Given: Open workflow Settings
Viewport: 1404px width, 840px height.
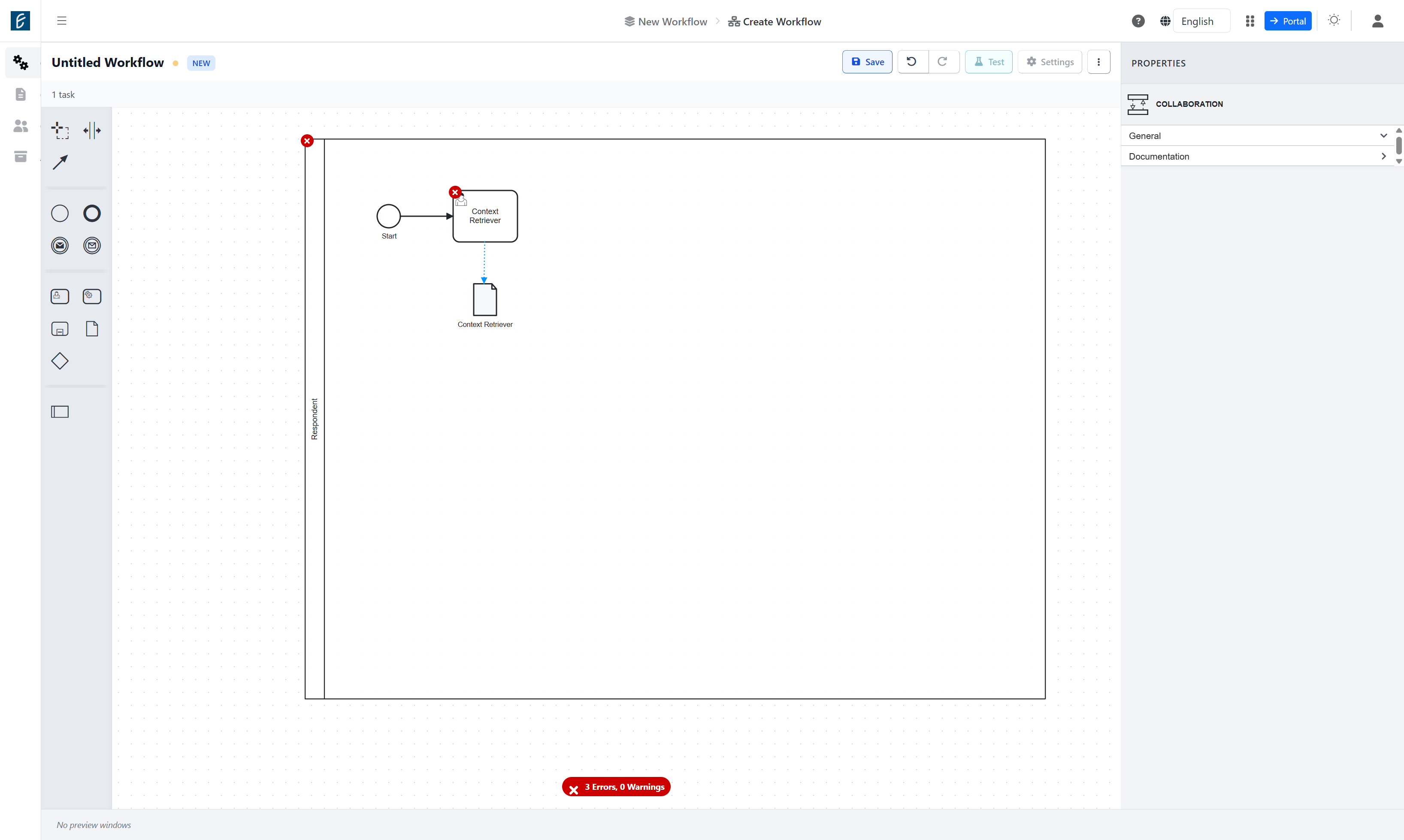Looking at the screenshot, I should (x=1050, y=62).
